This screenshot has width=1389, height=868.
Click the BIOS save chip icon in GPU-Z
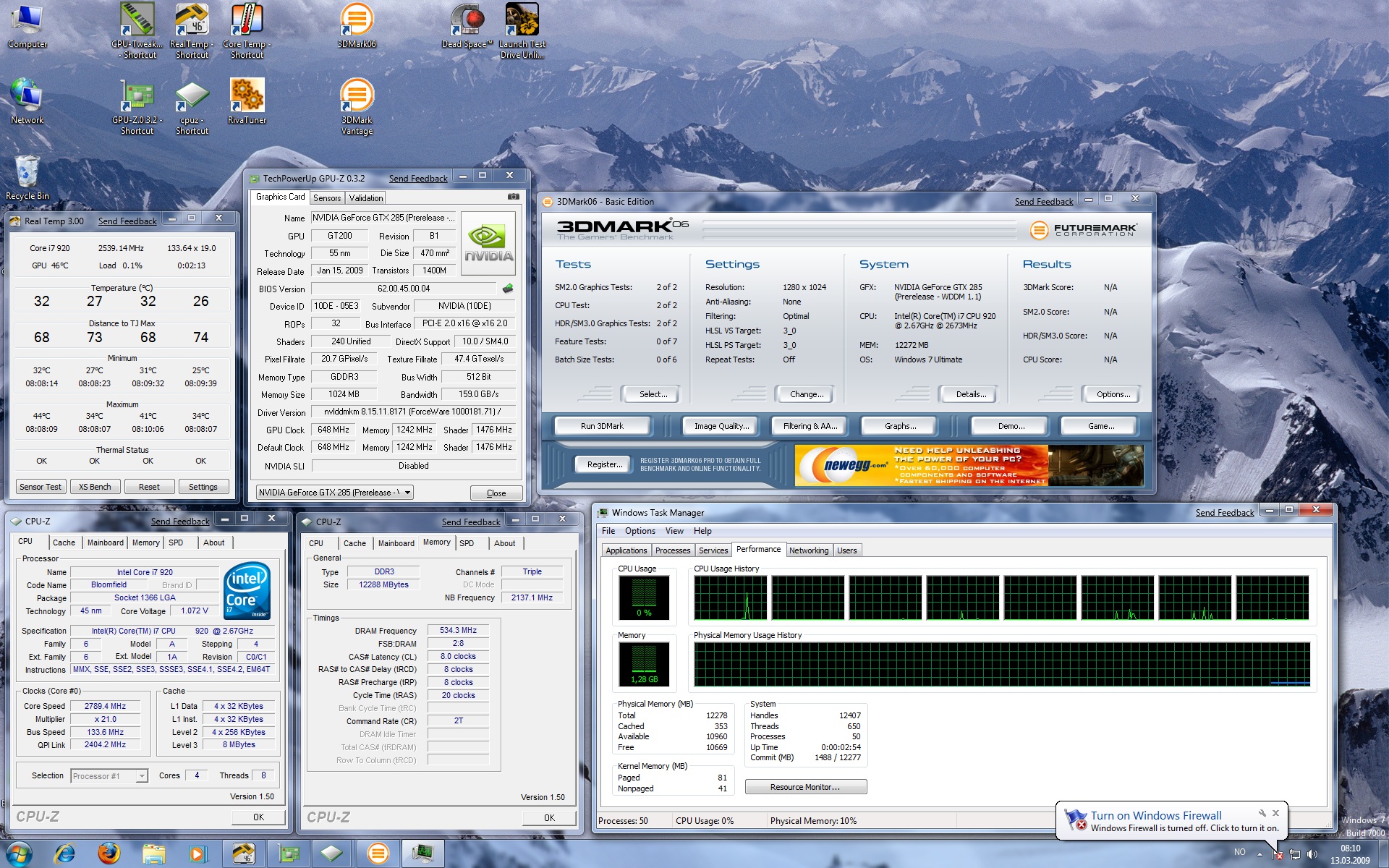[x=508, y=289]
